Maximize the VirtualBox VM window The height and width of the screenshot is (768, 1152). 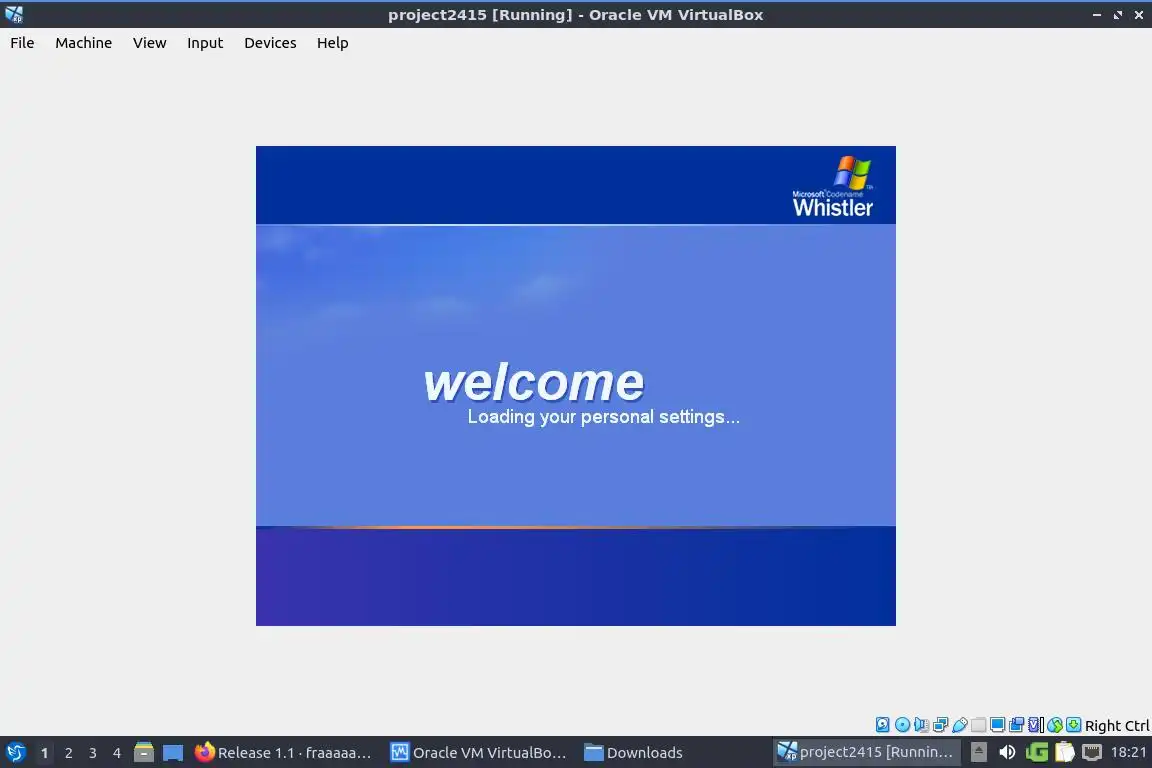(x=1117, y=15)
